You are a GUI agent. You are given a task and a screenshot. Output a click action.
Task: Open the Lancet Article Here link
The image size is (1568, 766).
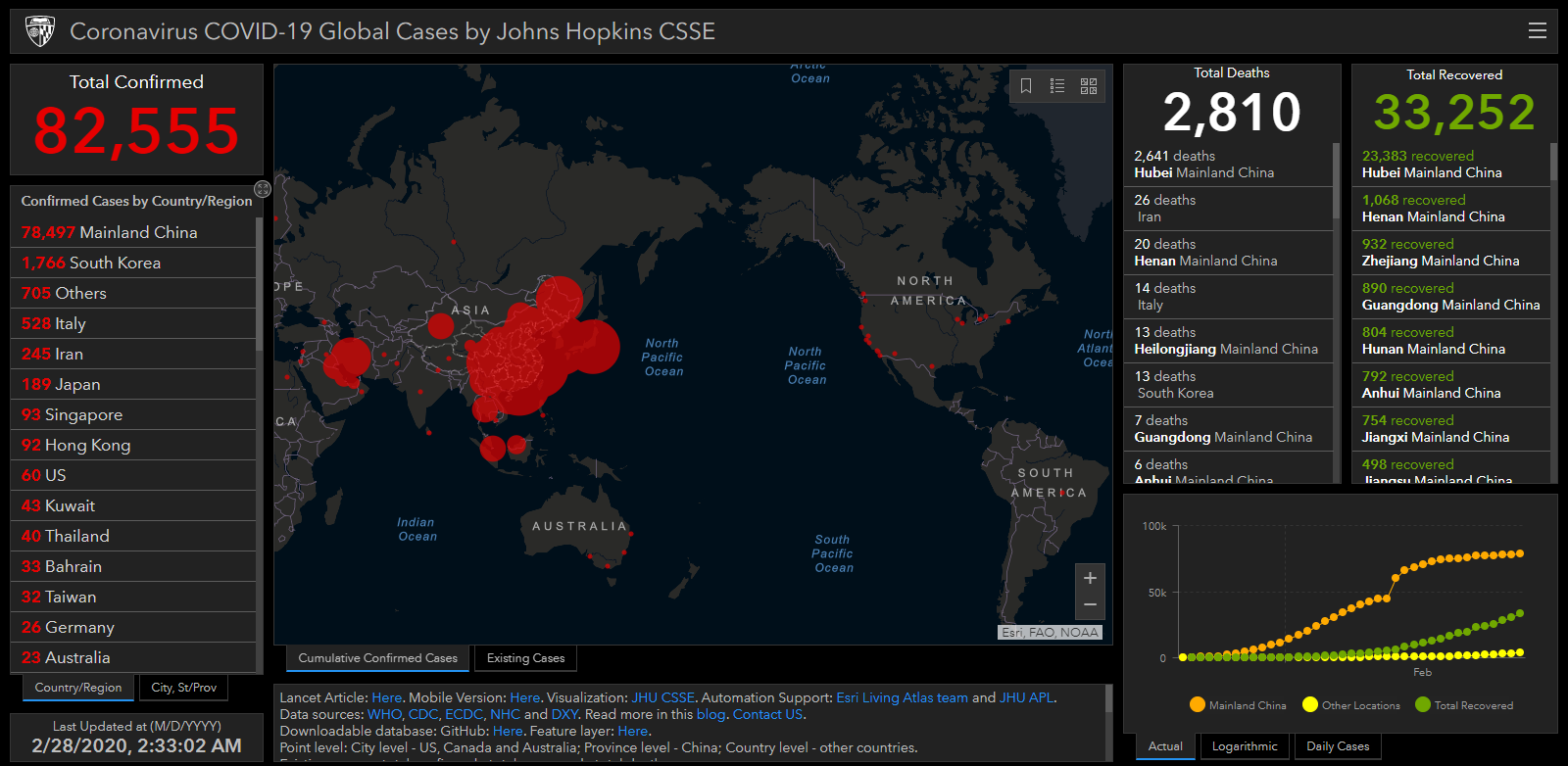[x=387, y=698]
